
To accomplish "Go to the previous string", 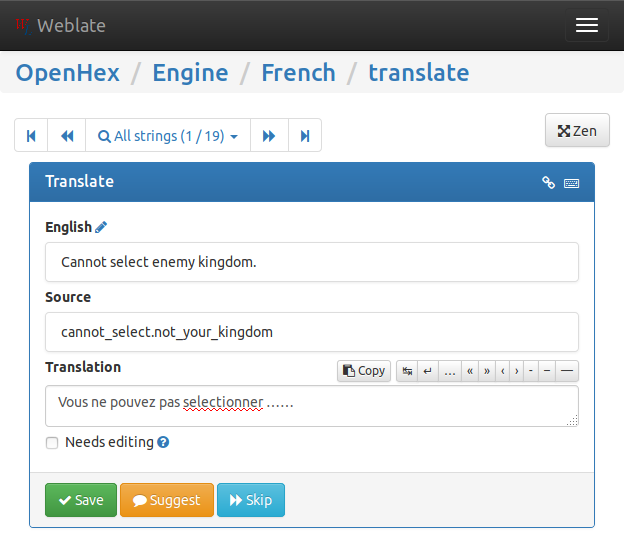I will (67, 136).
